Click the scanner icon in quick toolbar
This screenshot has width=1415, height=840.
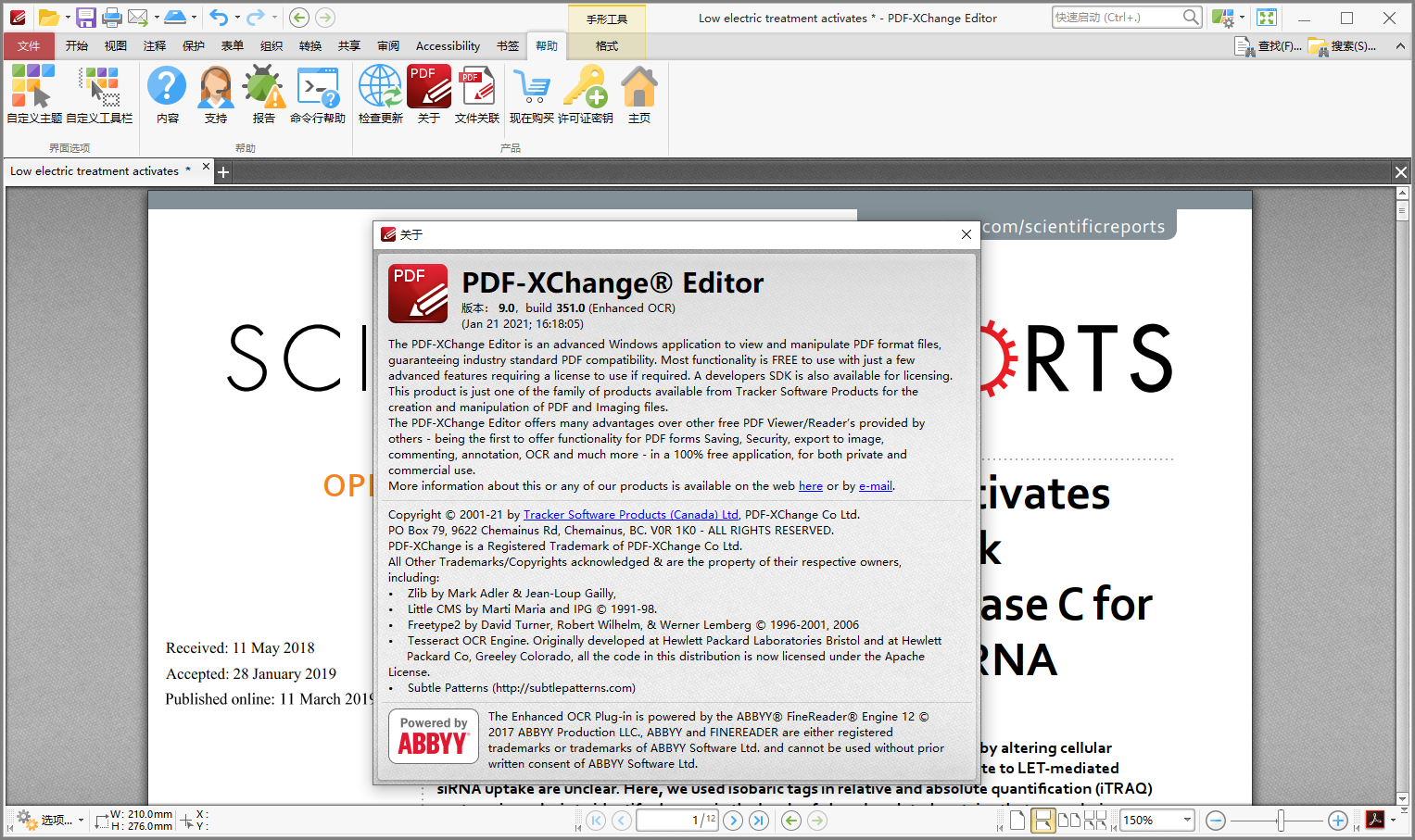(175, 17)
